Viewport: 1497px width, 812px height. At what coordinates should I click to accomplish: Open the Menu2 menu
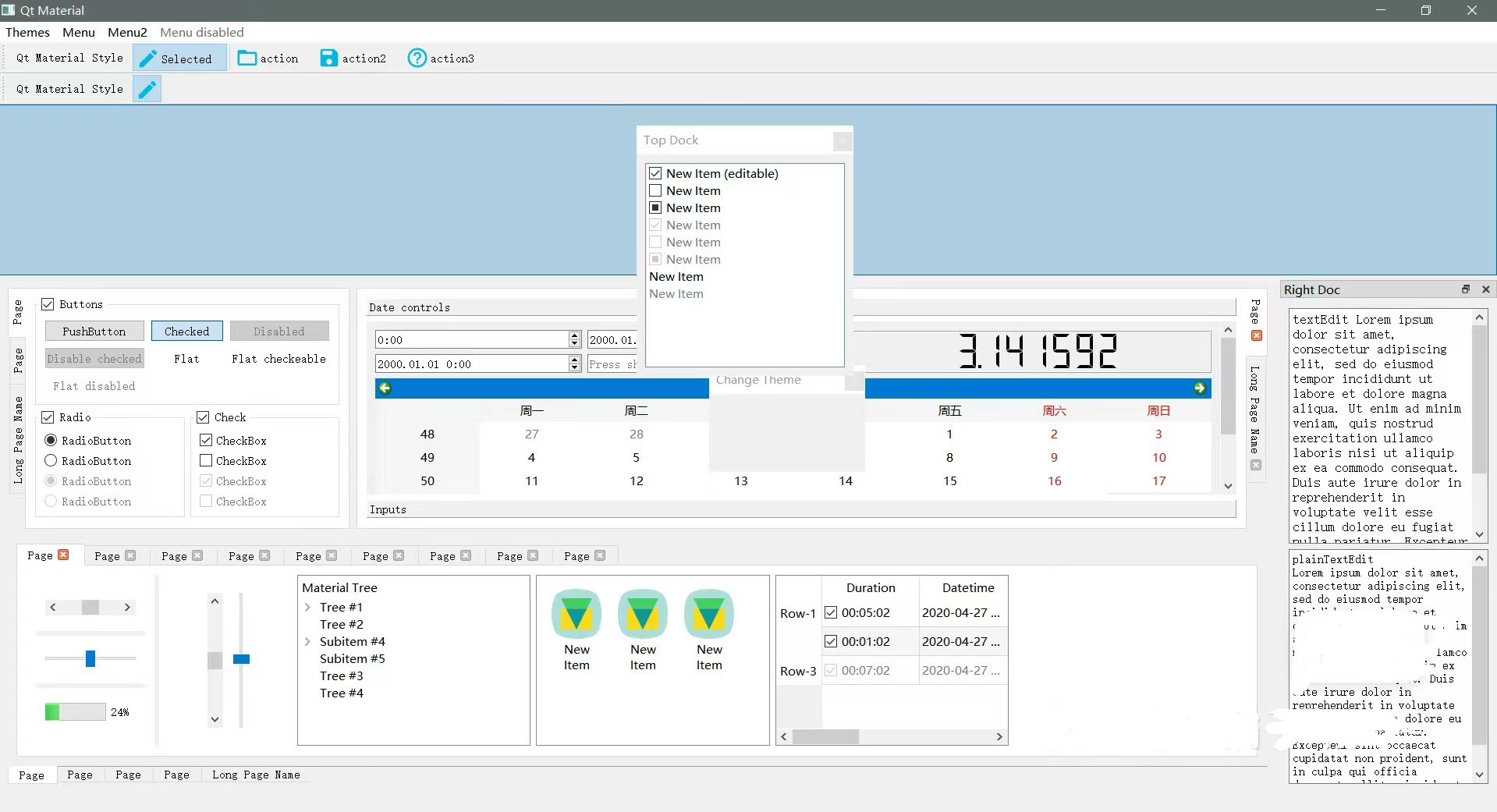(127, 32)
